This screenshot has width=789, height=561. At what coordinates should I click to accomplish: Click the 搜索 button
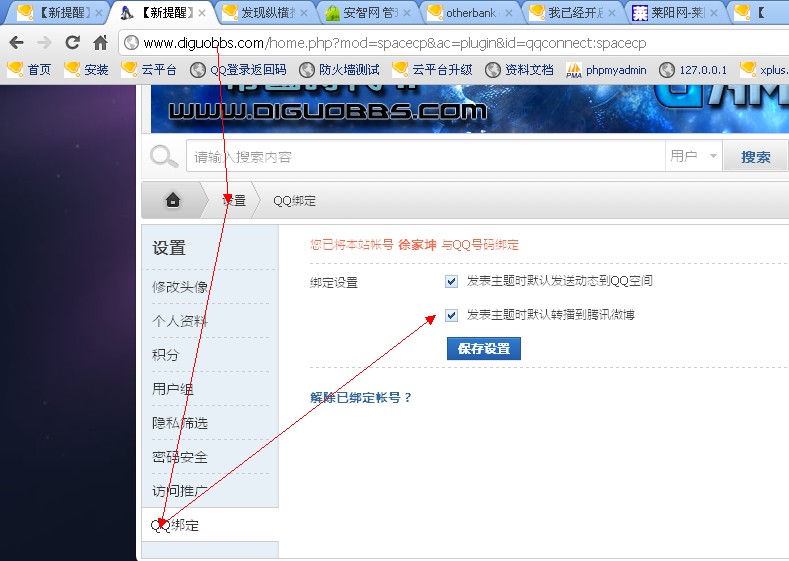click(755, 156)
